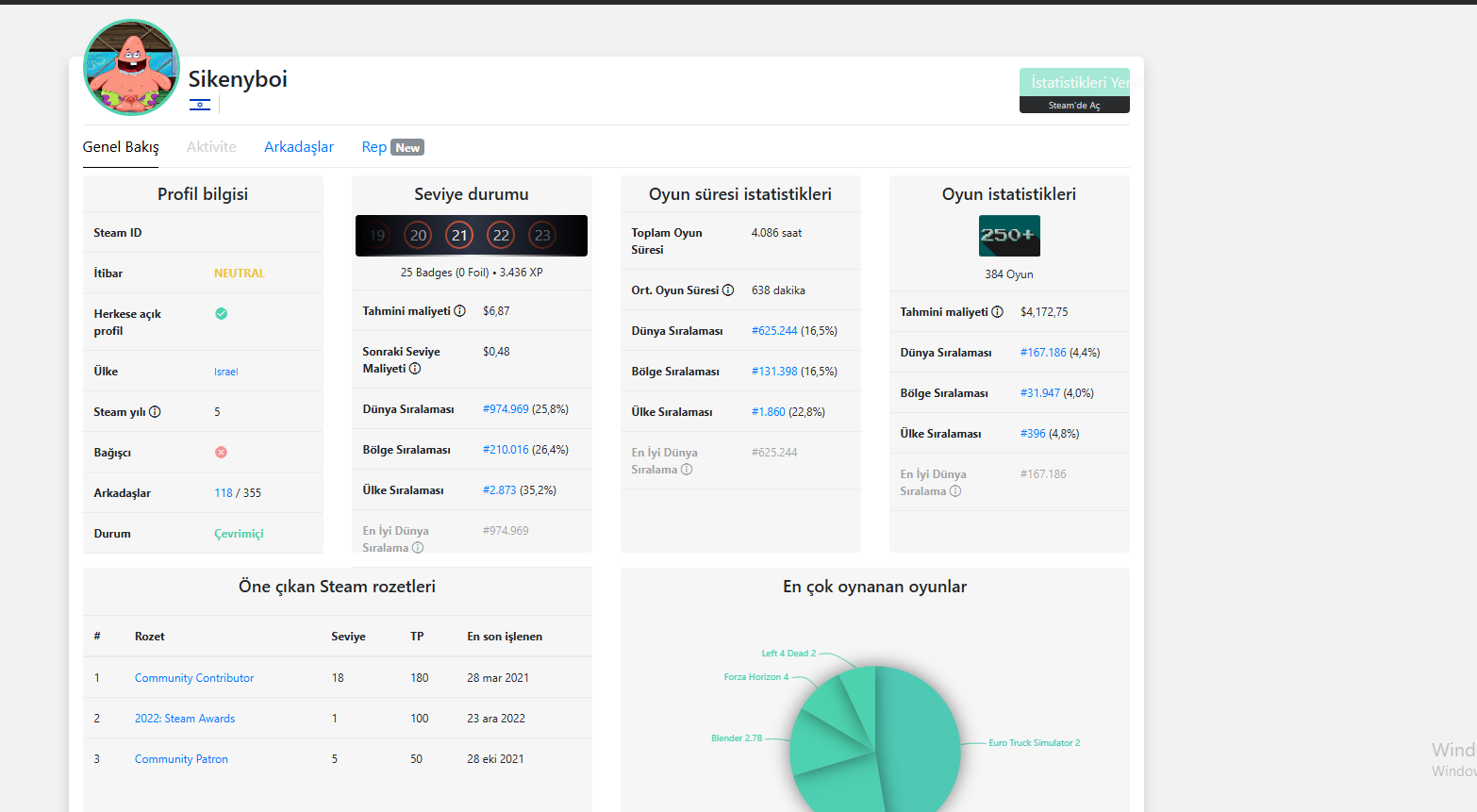Open games region ranking #31.947 link
Viewport: 1477px width, 812px height.
coord(1040,393)
